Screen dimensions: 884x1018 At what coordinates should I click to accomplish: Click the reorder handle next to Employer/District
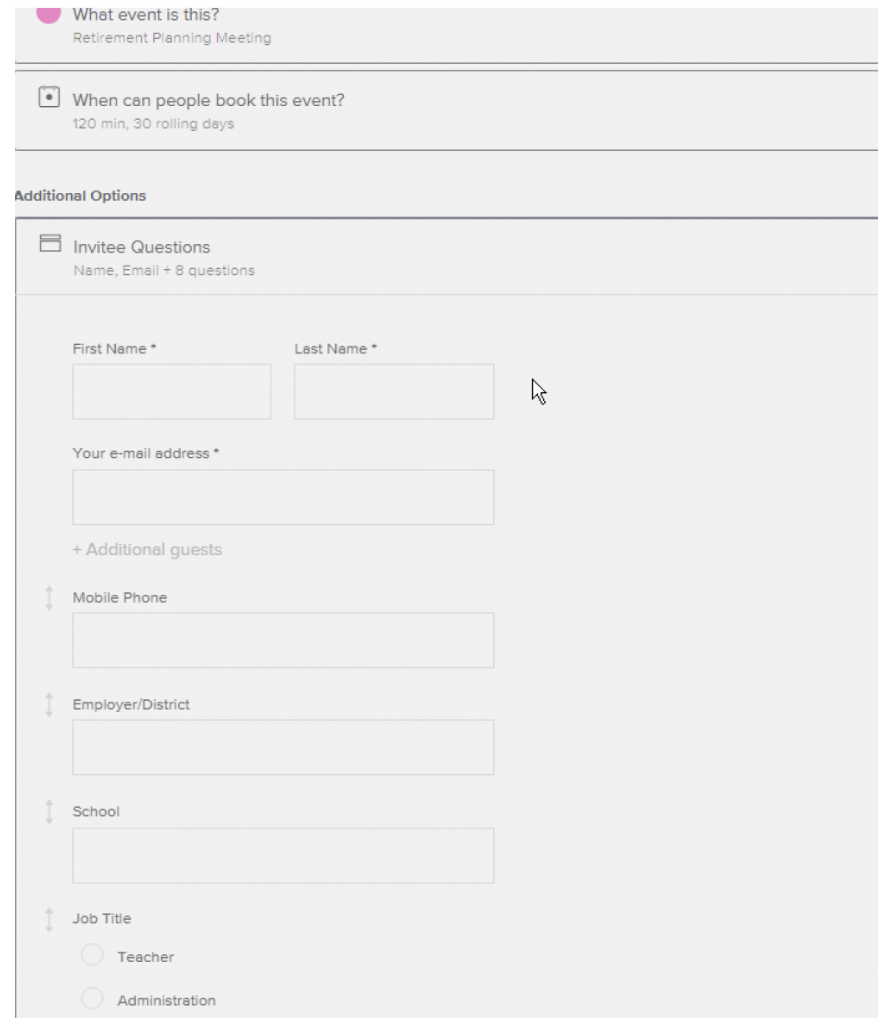pyautogui.click(x=49, y=704)
